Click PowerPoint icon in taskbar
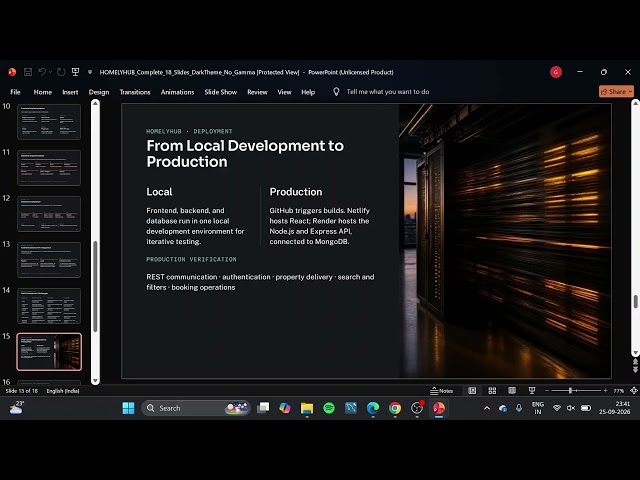Screen dimensions: 640x480 439,408
